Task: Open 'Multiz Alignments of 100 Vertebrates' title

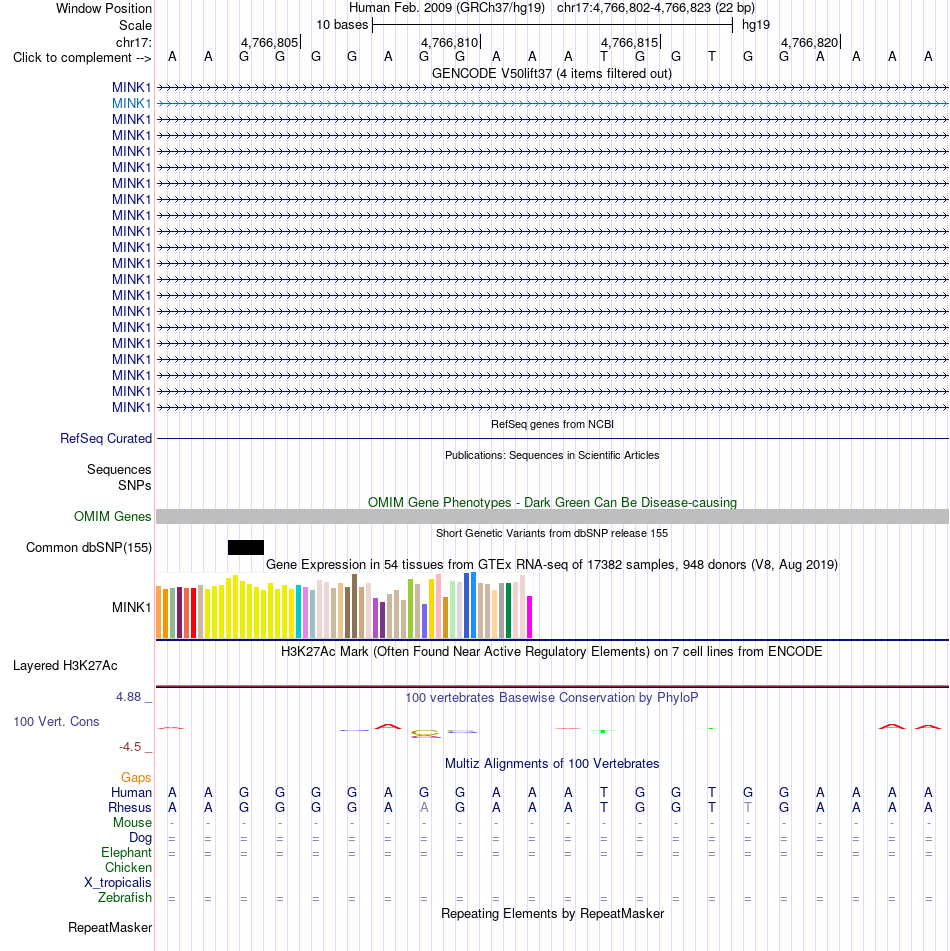Action: click(x=551, y=764)
